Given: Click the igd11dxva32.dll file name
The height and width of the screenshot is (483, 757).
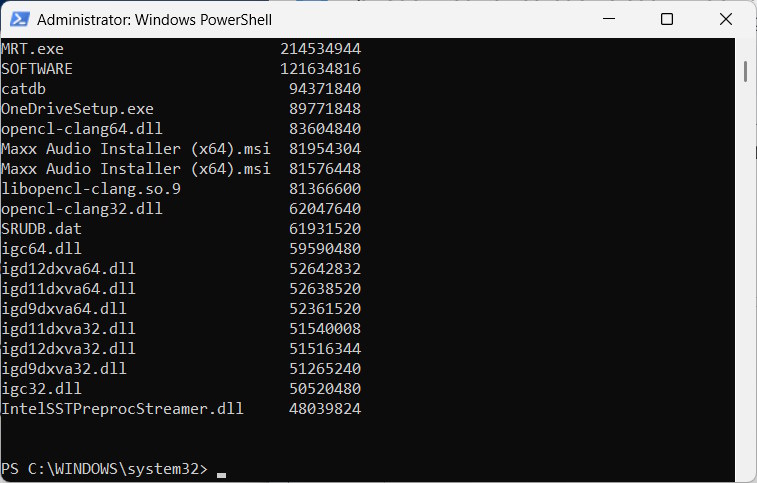Looking at the screenshot, I should [68, 329].
